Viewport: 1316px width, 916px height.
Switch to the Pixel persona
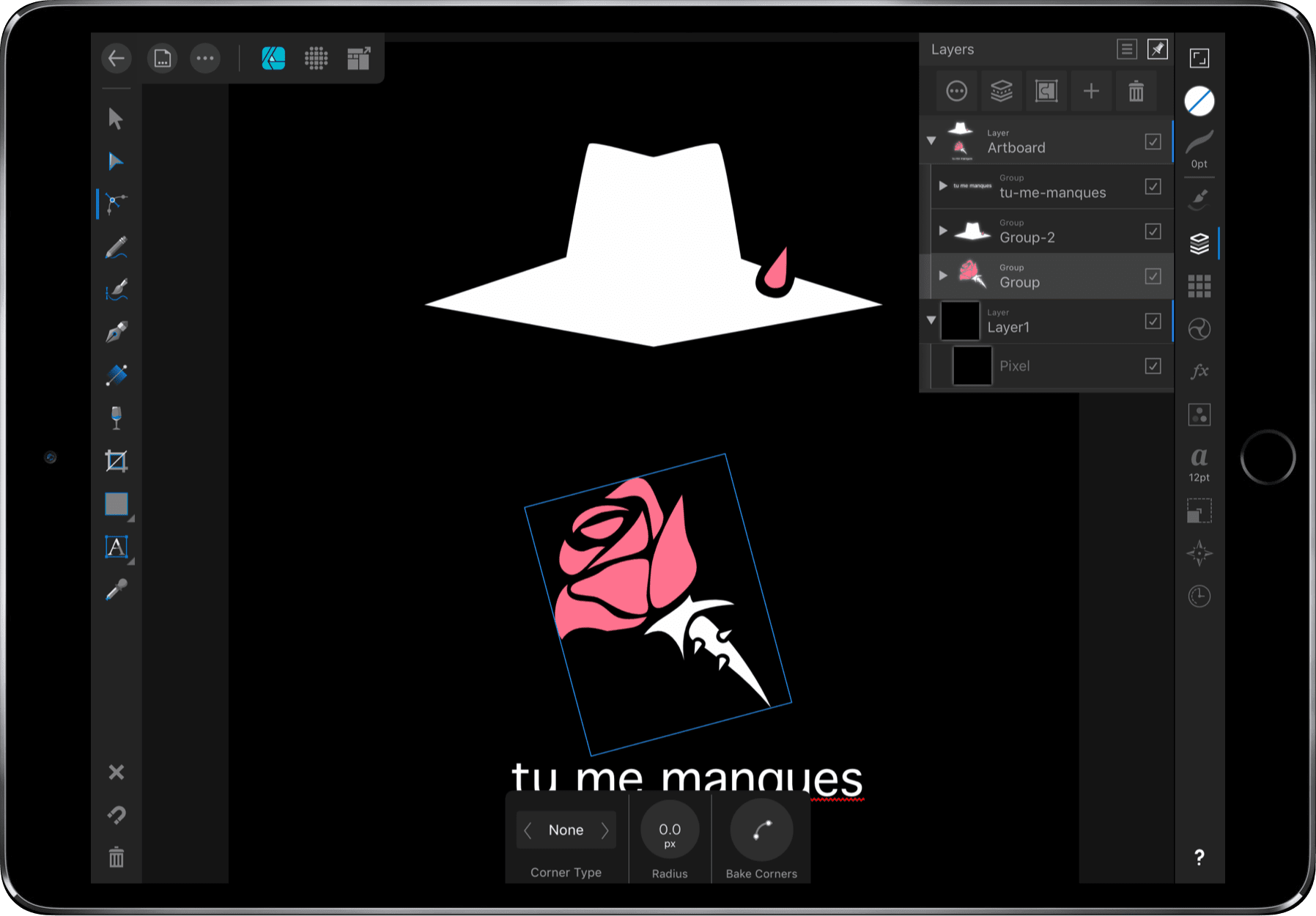(x=316, y=58)
